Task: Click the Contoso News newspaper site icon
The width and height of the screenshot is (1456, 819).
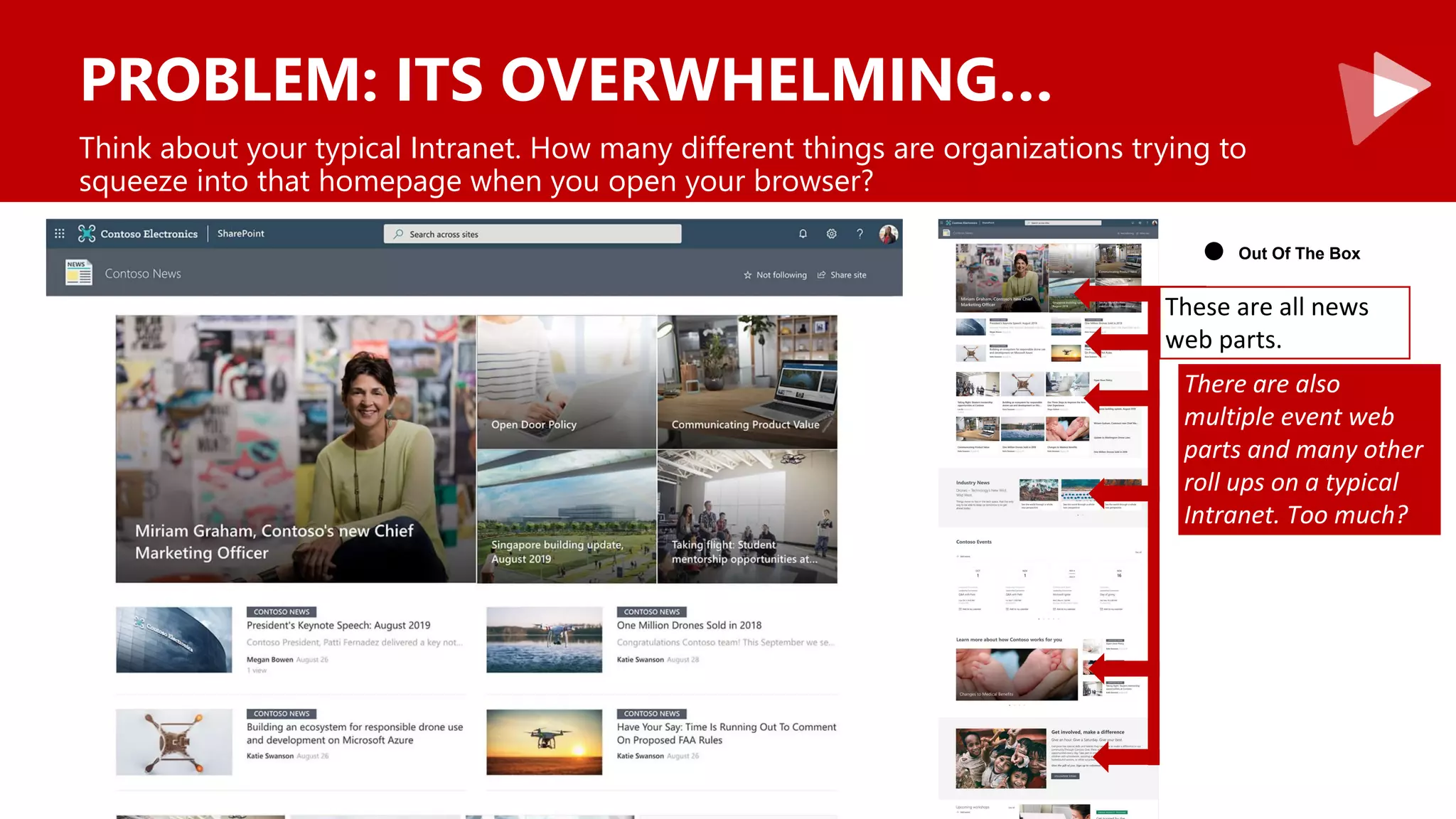Action: tap(79, 273)
